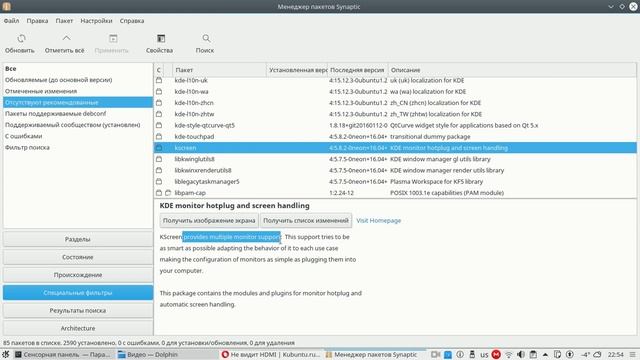Click the updates arrow circle tray icon

pos(569,354)
